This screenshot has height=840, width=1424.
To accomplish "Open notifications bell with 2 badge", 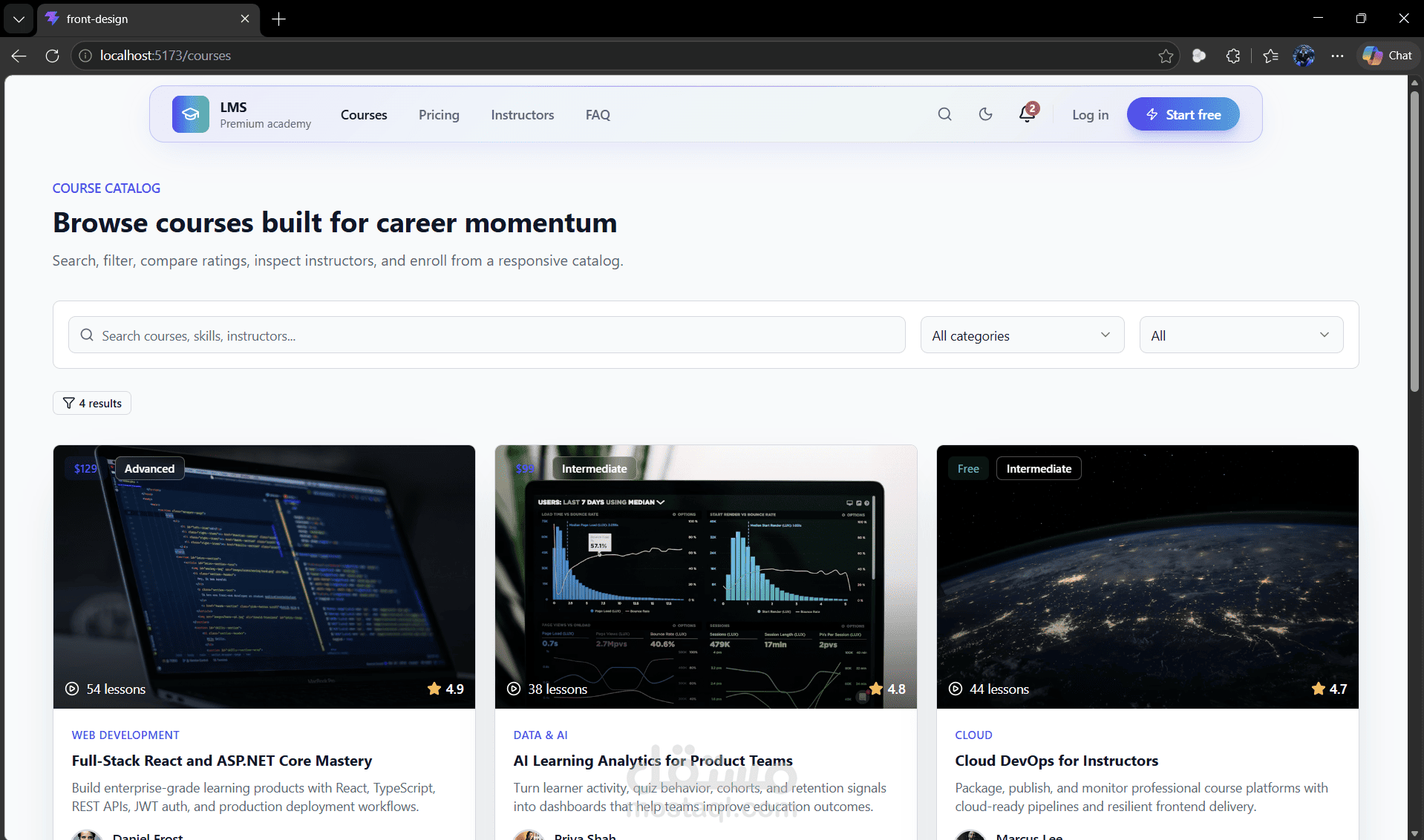I will [x=1028, y=114].
